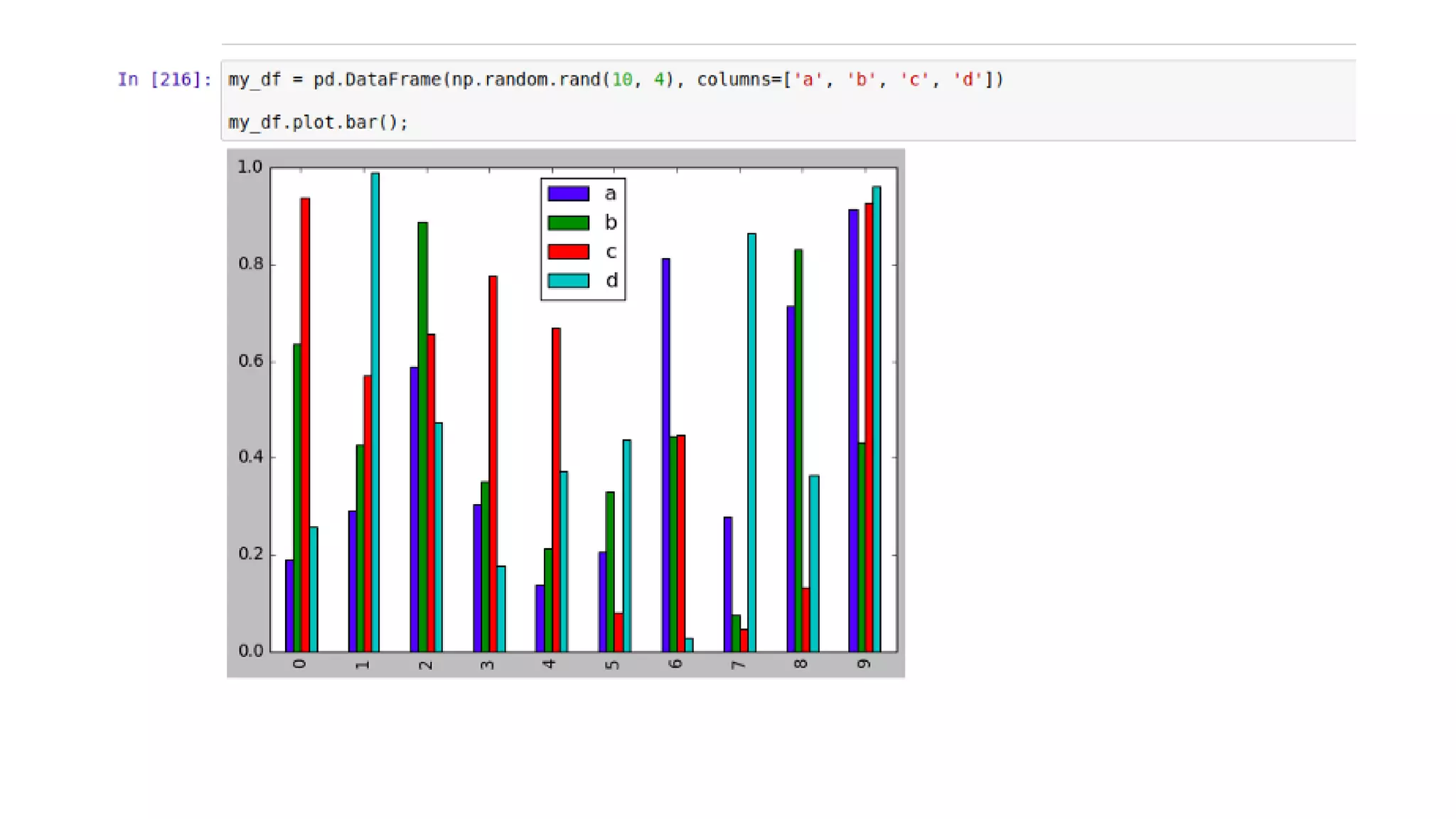
Task: Click the green legend swatch for b
Action: 568,223
